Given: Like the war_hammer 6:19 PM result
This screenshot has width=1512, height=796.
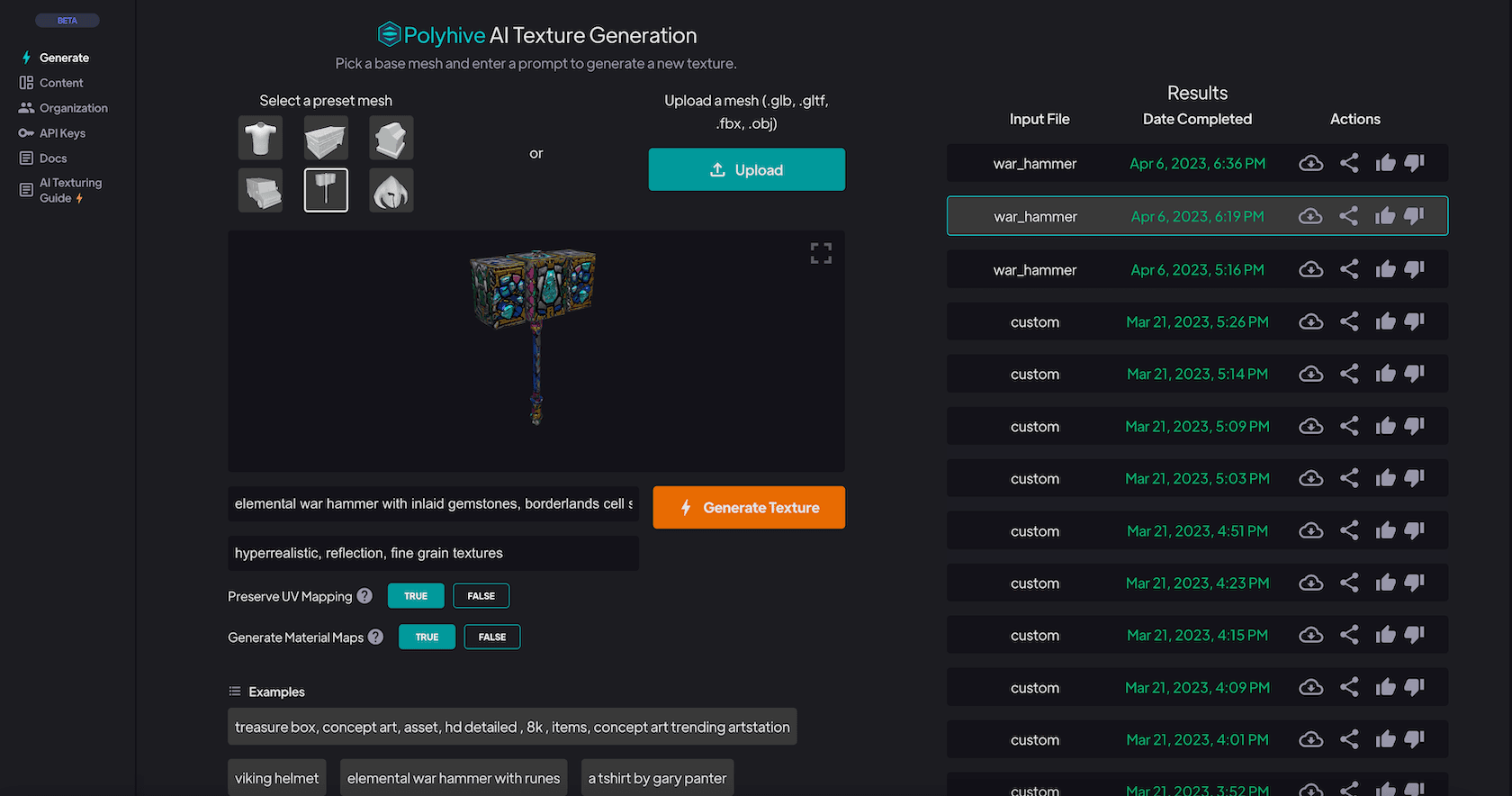Looking at the screenshot, I should point(1386,216).
